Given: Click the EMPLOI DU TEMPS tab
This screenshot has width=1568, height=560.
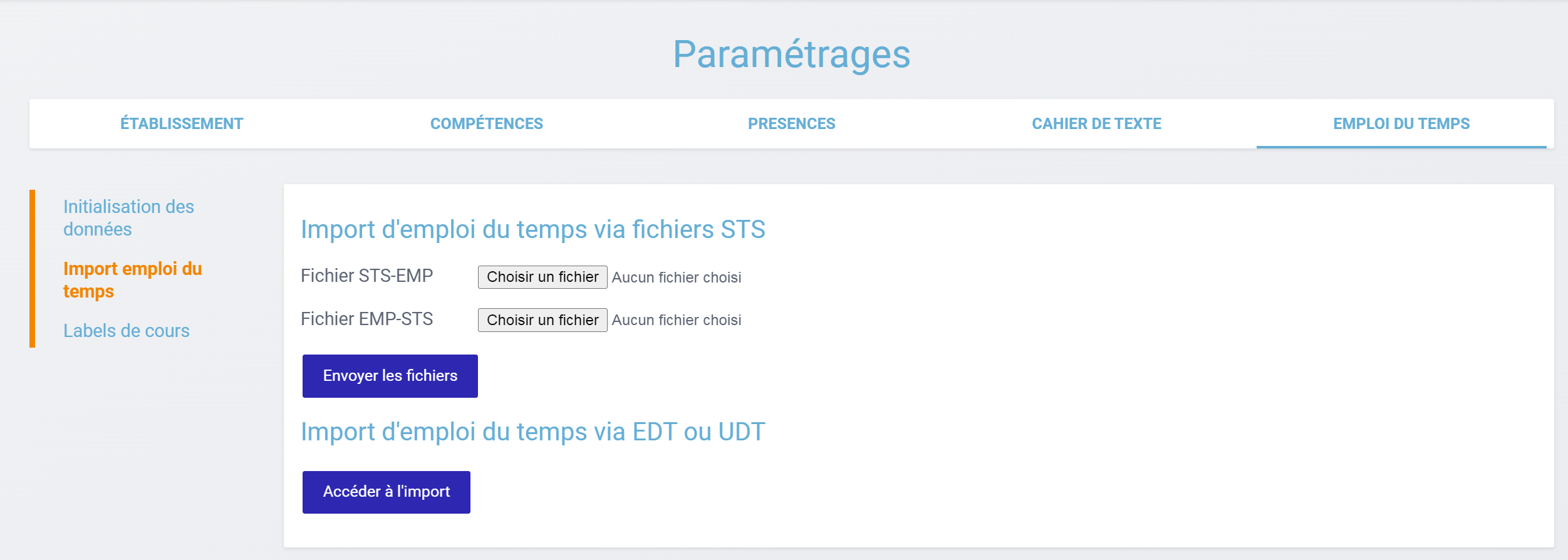Looking at the screenshot, I should [1401, 123].
